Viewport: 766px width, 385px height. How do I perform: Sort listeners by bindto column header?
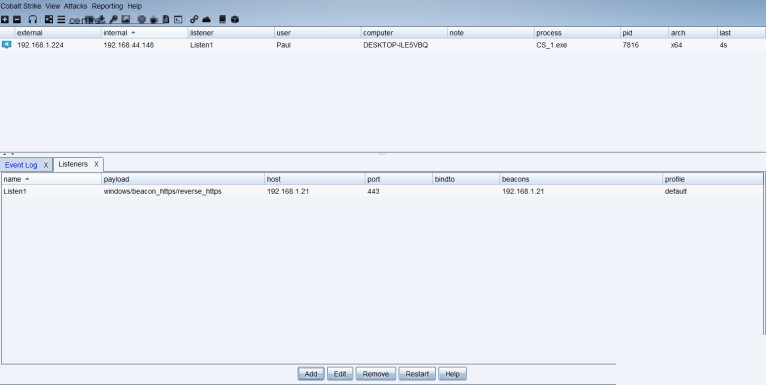[466, 179]
